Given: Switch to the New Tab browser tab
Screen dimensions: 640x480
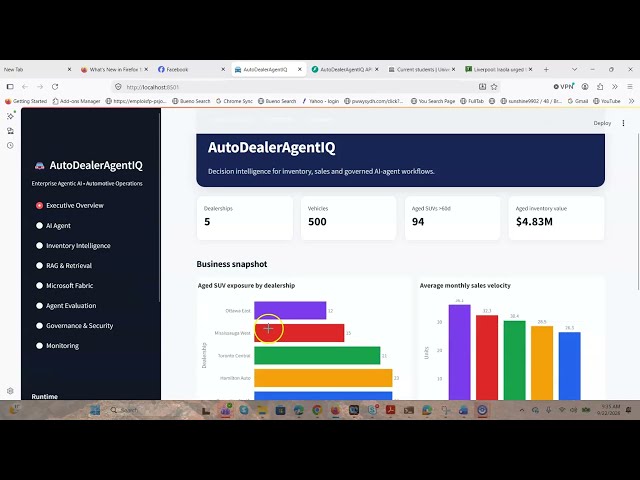Looking at the screenshot, I should click(x=33, y=69).
